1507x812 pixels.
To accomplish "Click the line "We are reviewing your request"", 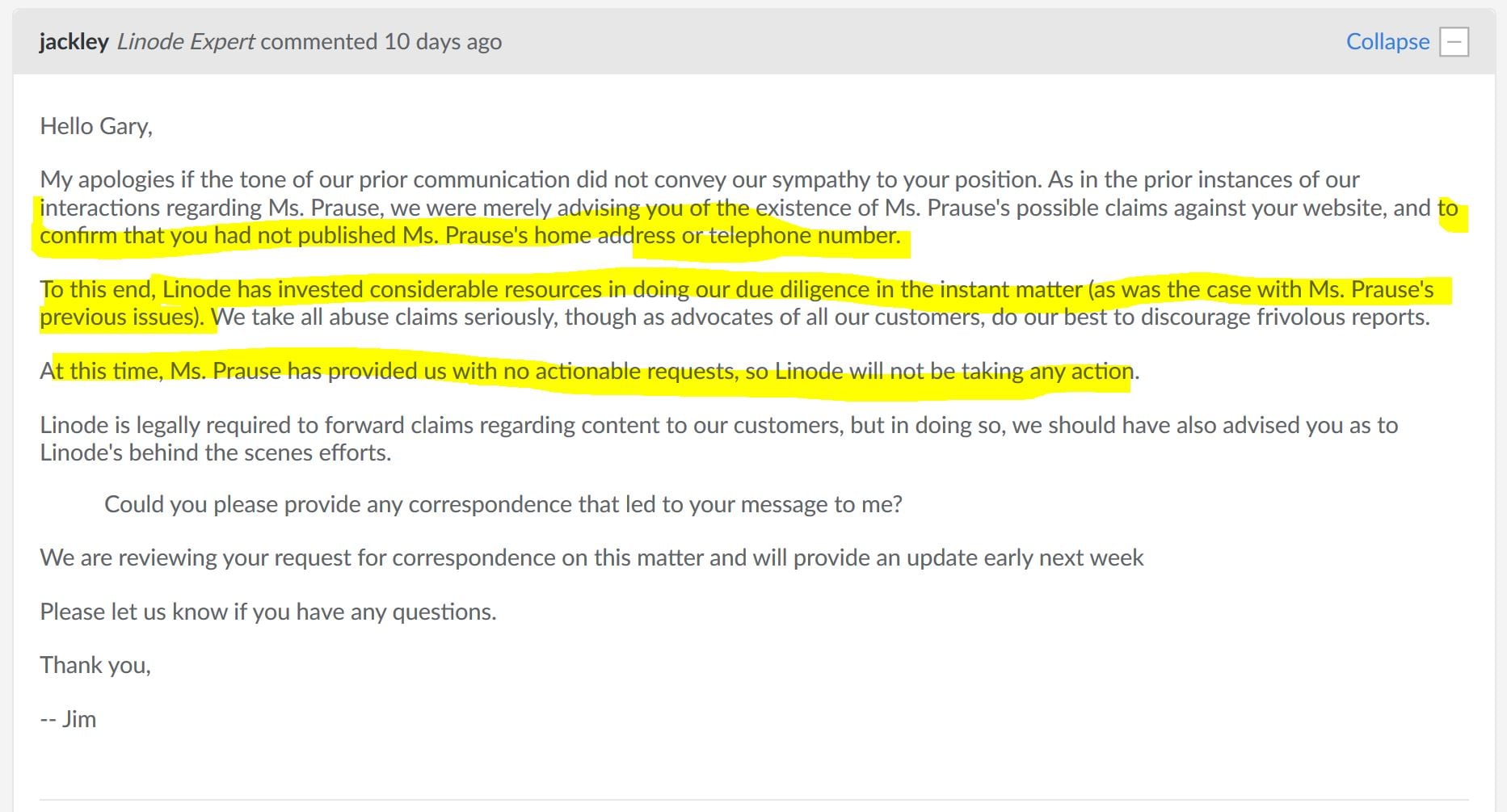I will [x=591, y=557].
